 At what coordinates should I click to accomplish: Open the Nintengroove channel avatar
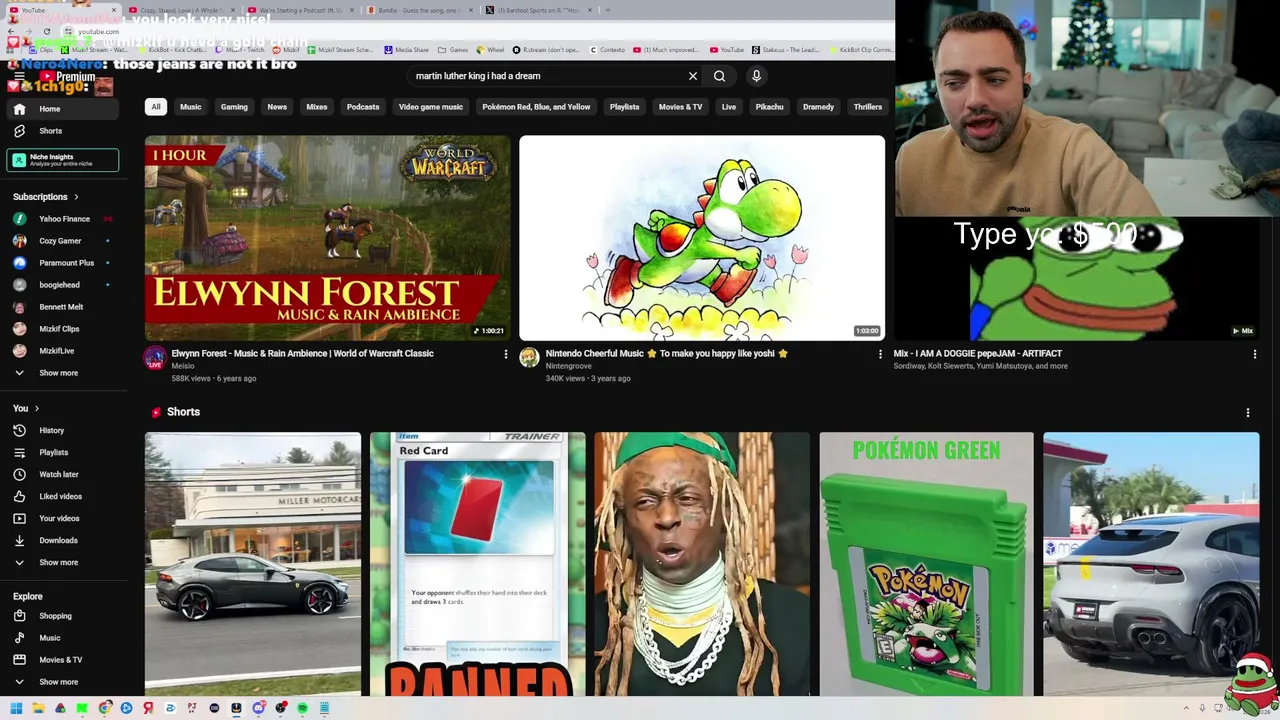pos(529,357)
